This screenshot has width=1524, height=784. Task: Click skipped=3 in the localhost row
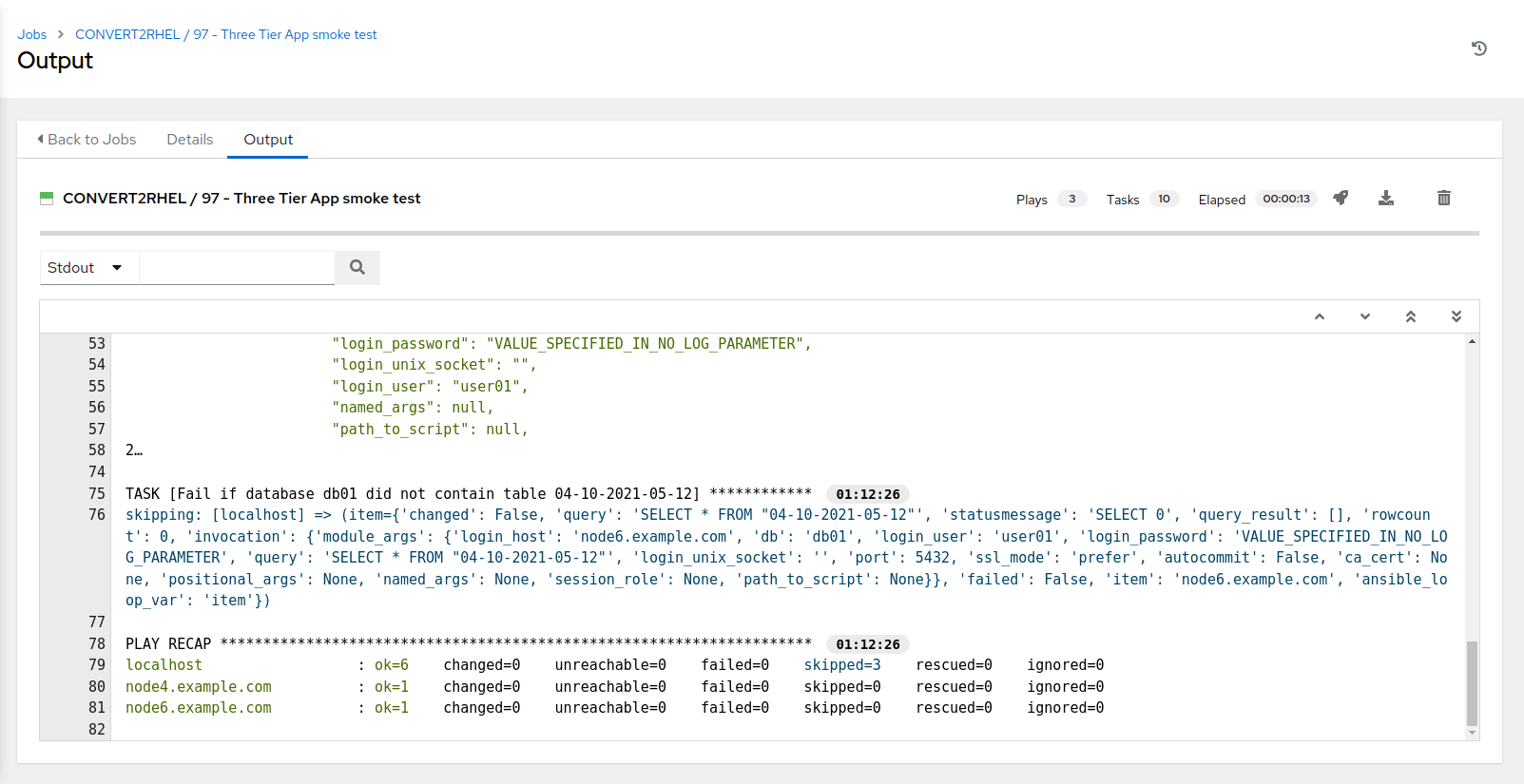842,665
